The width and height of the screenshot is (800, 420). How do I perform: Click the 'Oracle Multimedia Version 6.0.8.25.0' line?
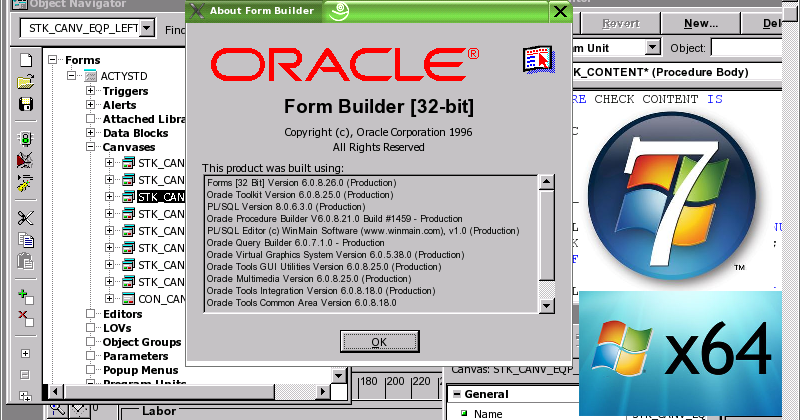pos(309,279)
